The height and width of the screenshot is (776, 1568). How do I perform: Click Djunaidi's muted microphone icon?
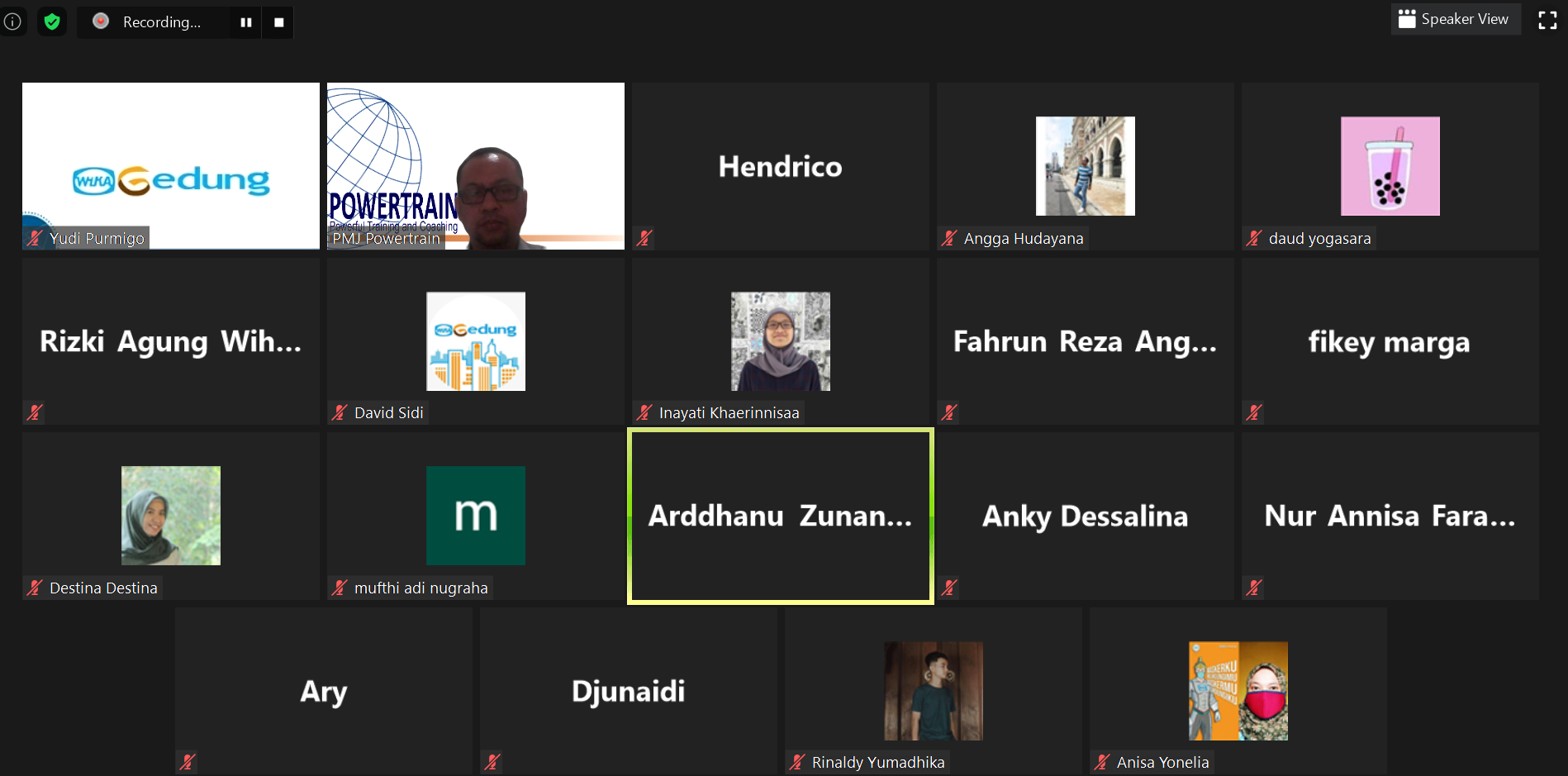point(492,762)
